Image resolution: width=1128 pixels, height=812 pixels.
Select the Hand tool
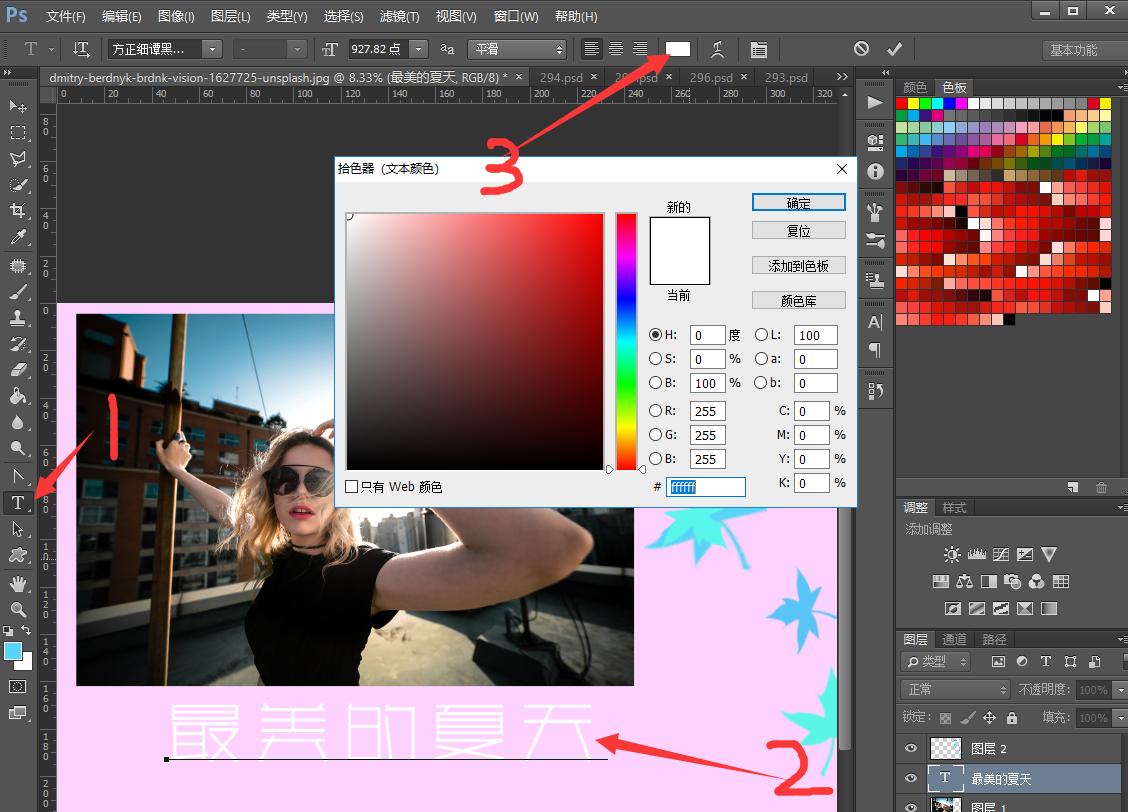tap(18, 583)
